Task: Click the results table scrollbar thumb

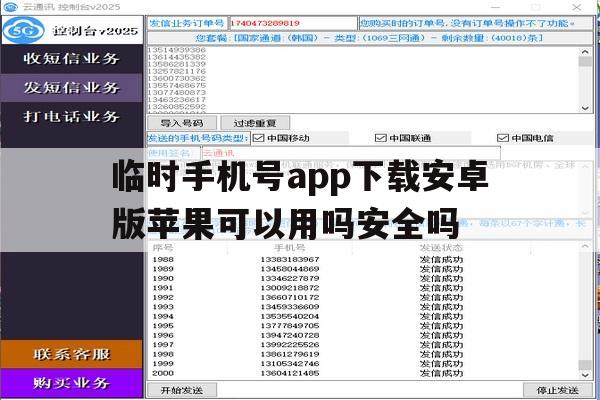Action: pos(585,364)
